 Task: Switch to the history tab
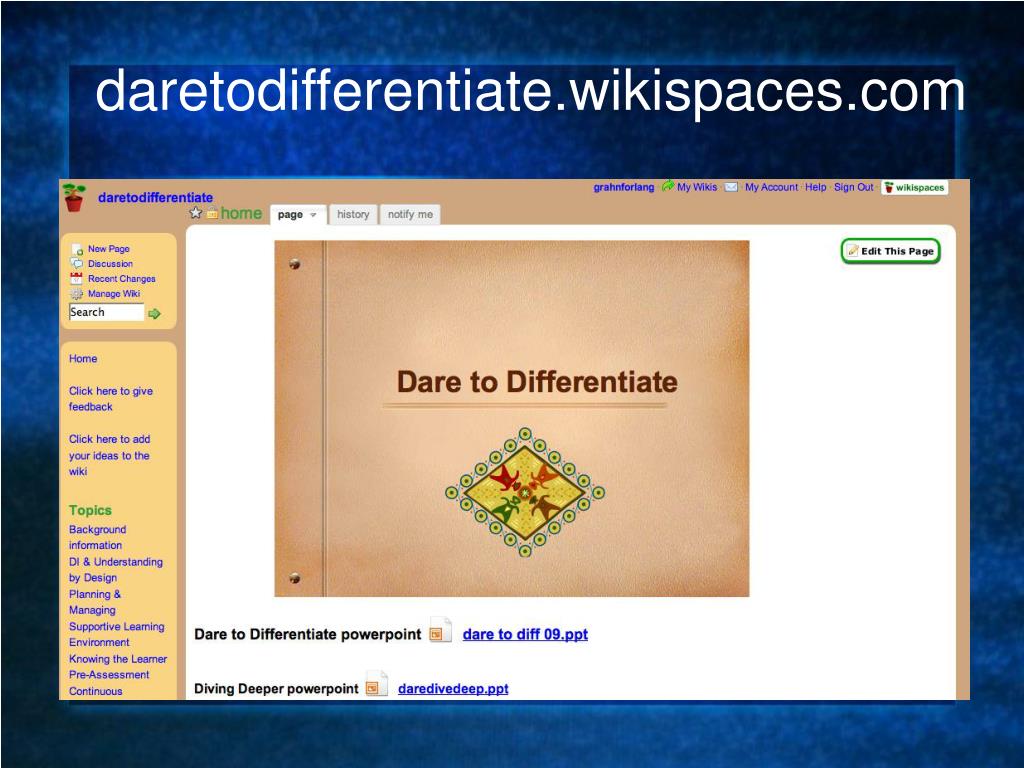tap(353, 214)
